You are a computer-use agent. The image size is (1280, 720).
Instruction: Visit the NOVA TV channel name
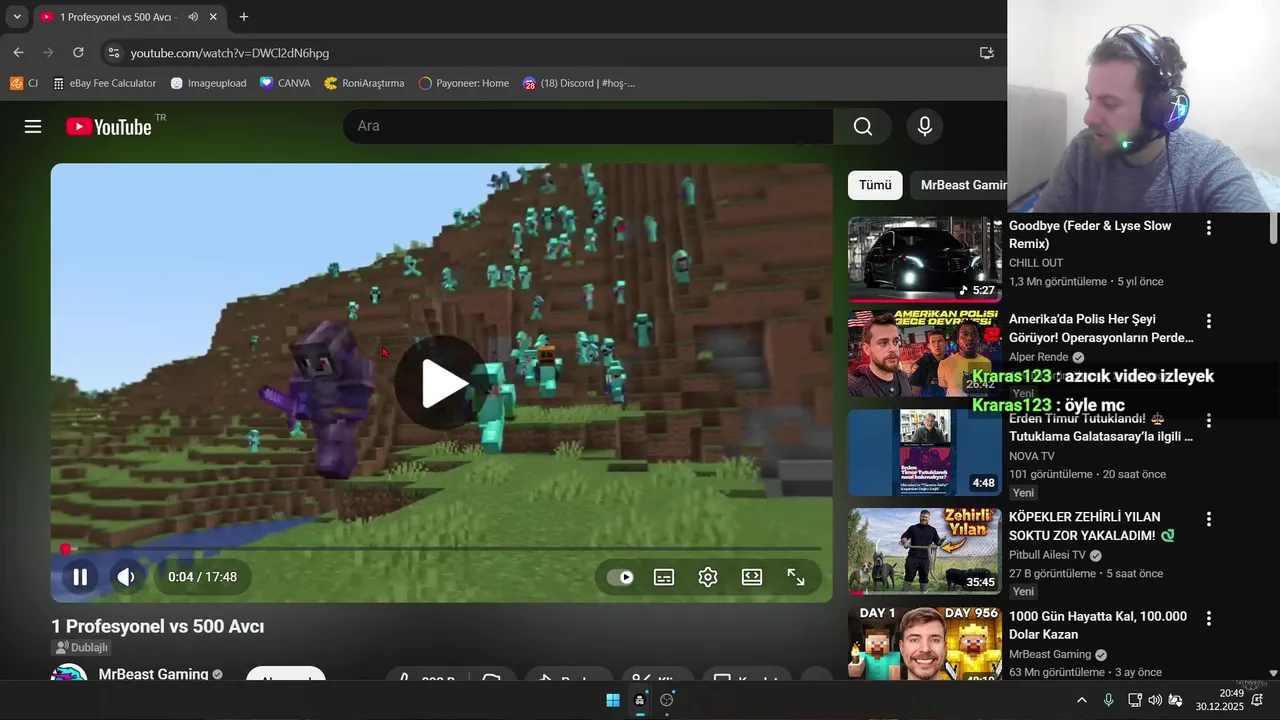click(x=1032, y=456)
